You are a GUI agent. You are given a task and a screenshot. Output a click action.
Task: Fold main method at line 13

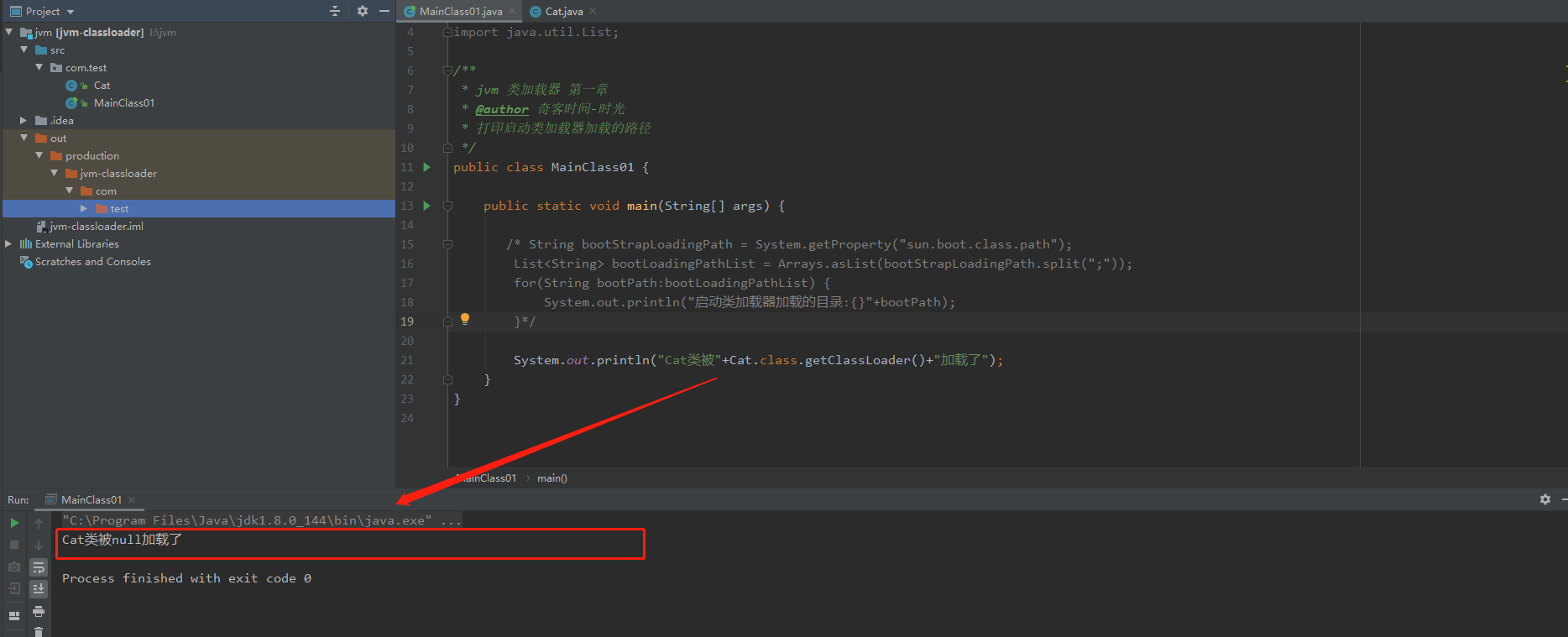pyautogui.click(x=447, y=206)
